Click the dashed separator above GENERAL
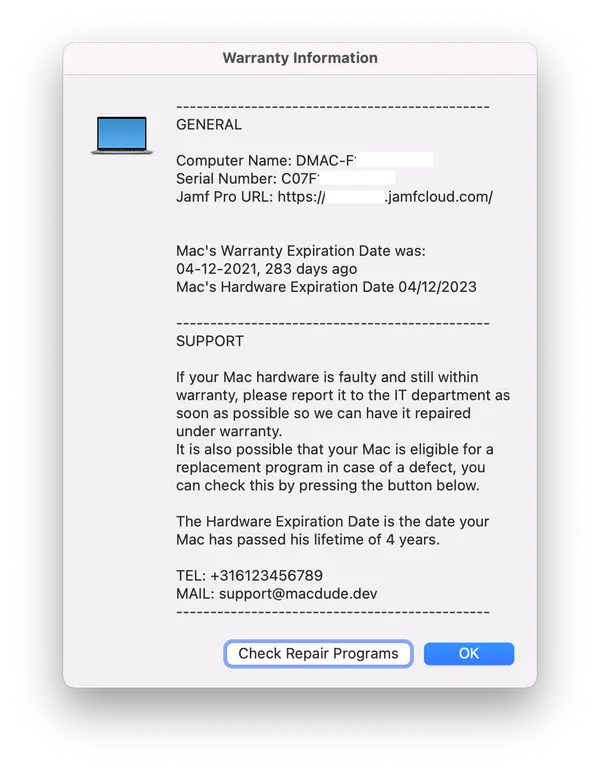Viewport: 600px width, 771px height. pyautogui.click(x=333, y=107)
